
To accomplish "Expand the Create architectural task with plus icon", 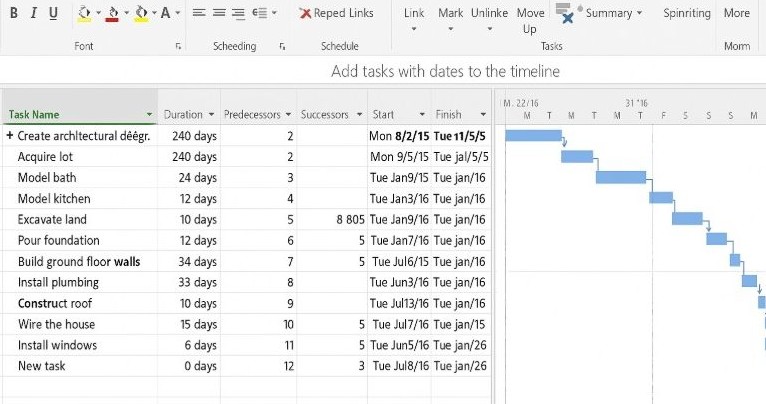I will click(10, 136).
